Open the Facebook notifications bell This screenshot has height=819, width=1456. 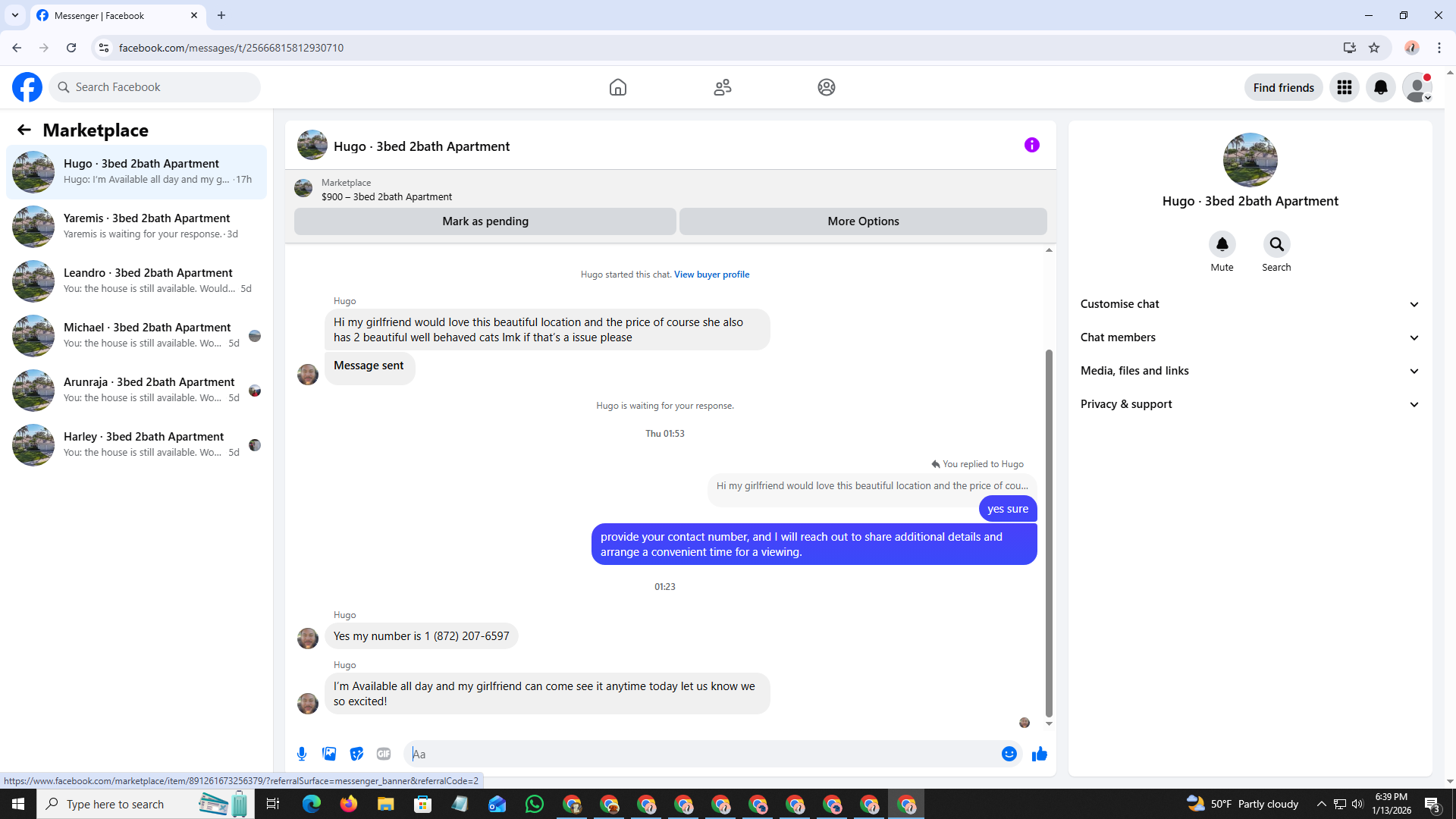click(1380, 88)
